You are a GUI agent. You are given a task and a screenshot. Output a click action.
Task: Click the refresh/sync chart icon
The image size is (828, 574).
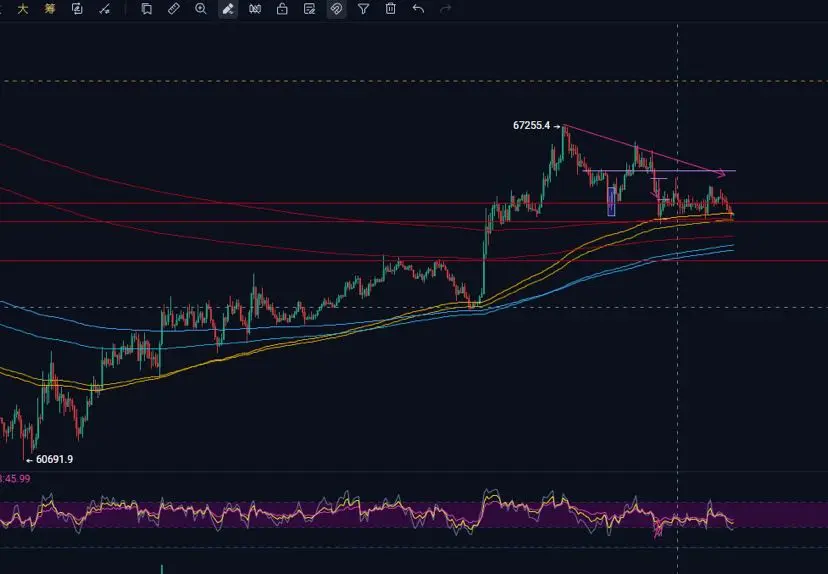click(x=77, y=8)
